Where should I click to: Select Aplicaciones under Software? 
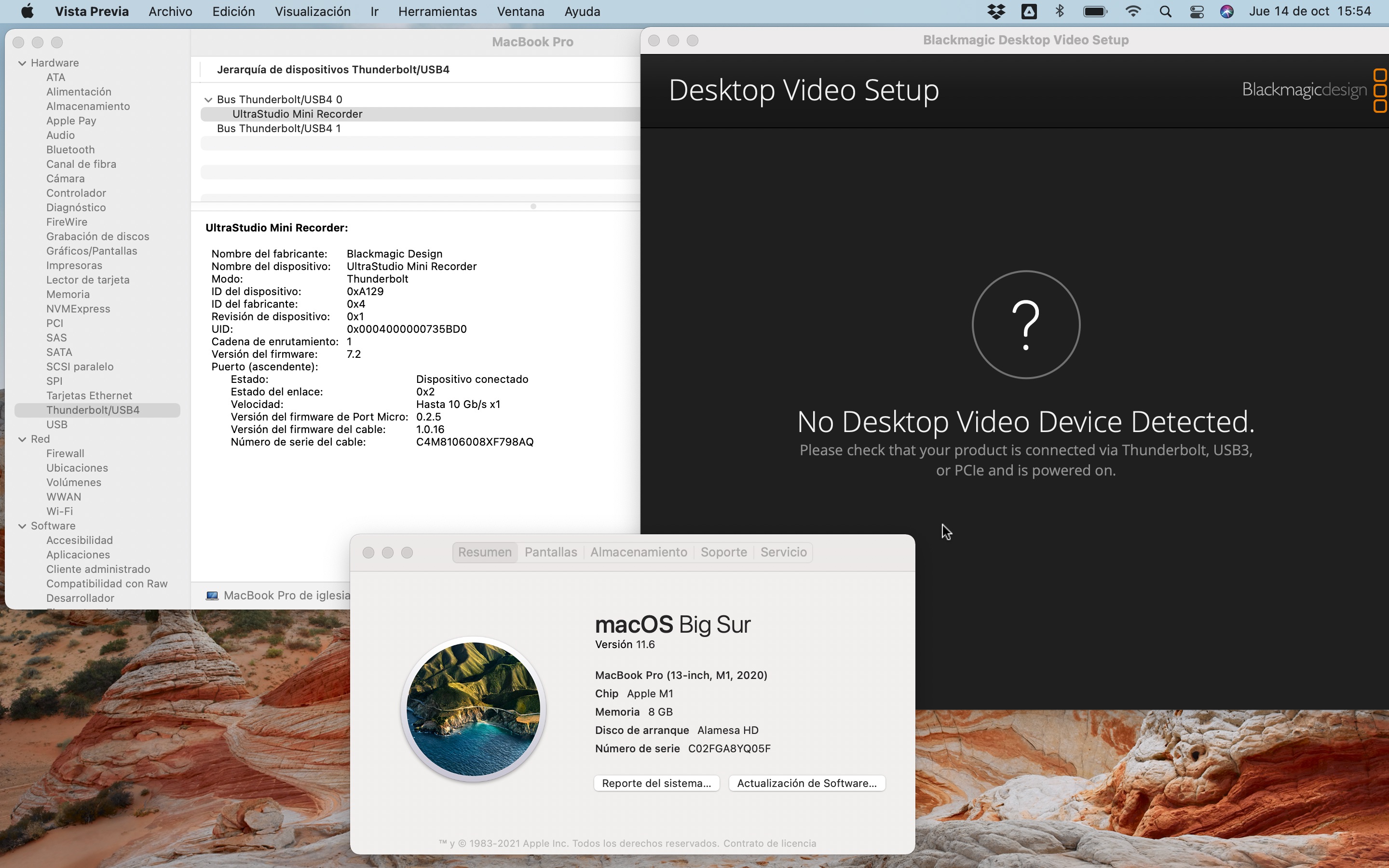78,555
